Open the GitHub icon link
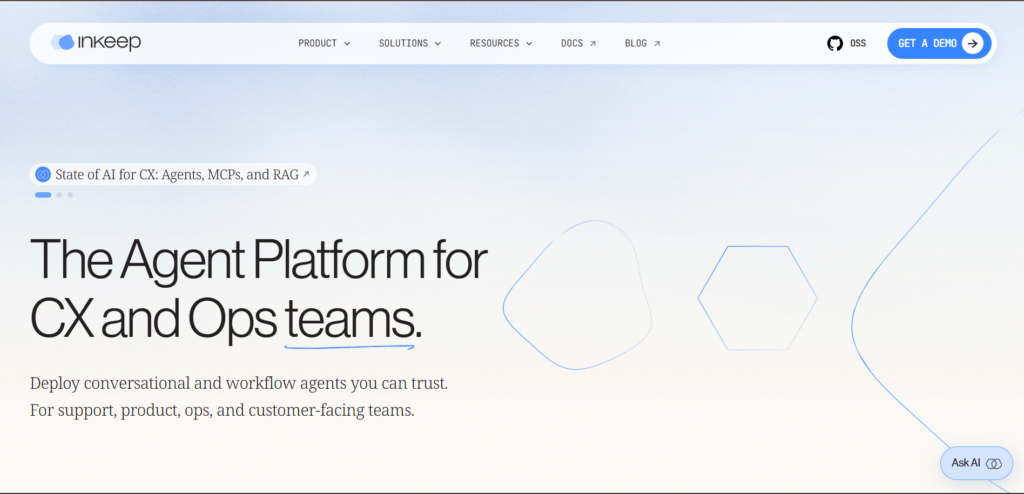This screenshot has height=494, width=1024. pos(835,44)
